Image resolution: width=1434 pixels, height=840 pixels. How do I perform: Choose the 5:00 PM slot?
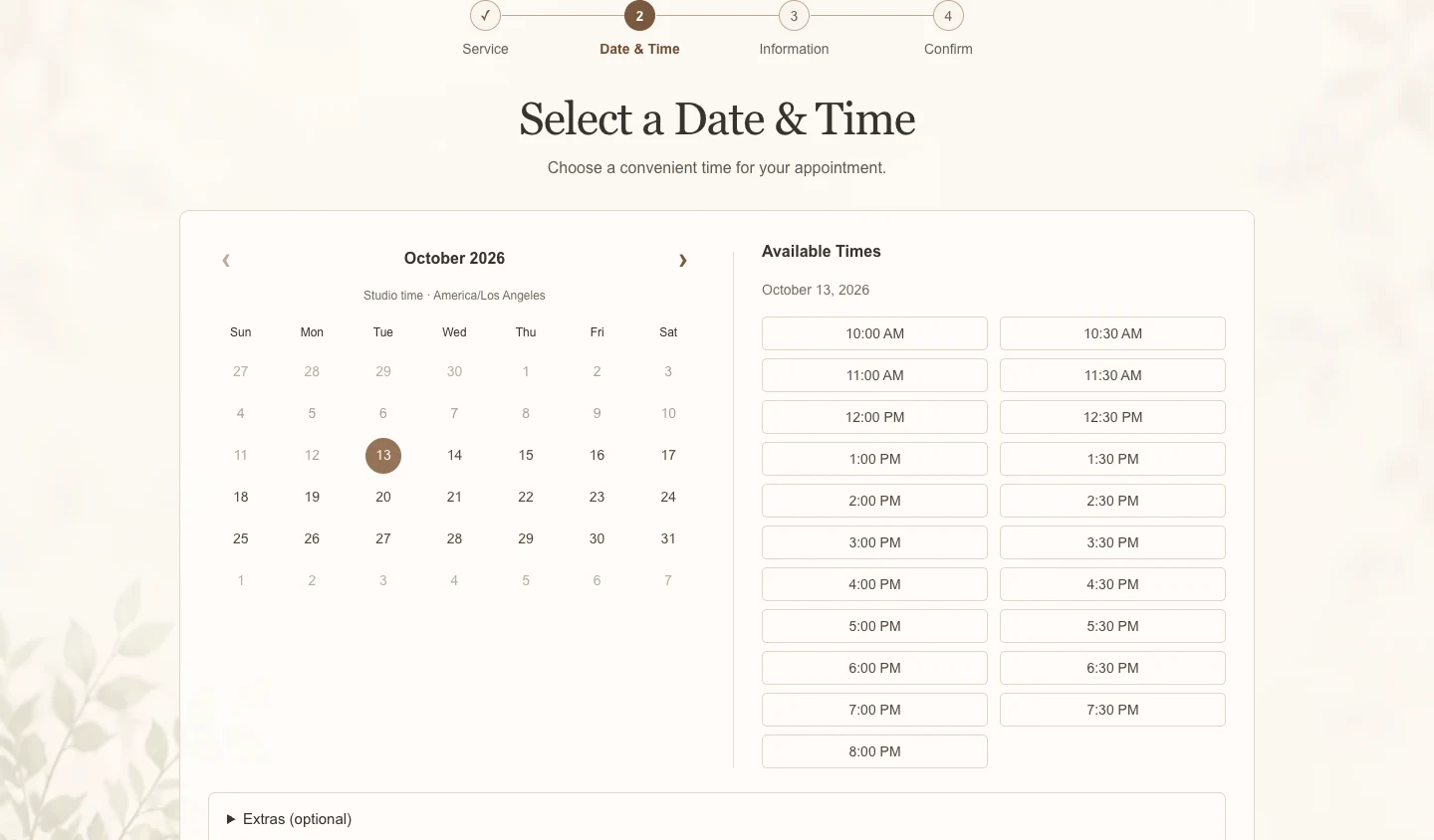874,626
